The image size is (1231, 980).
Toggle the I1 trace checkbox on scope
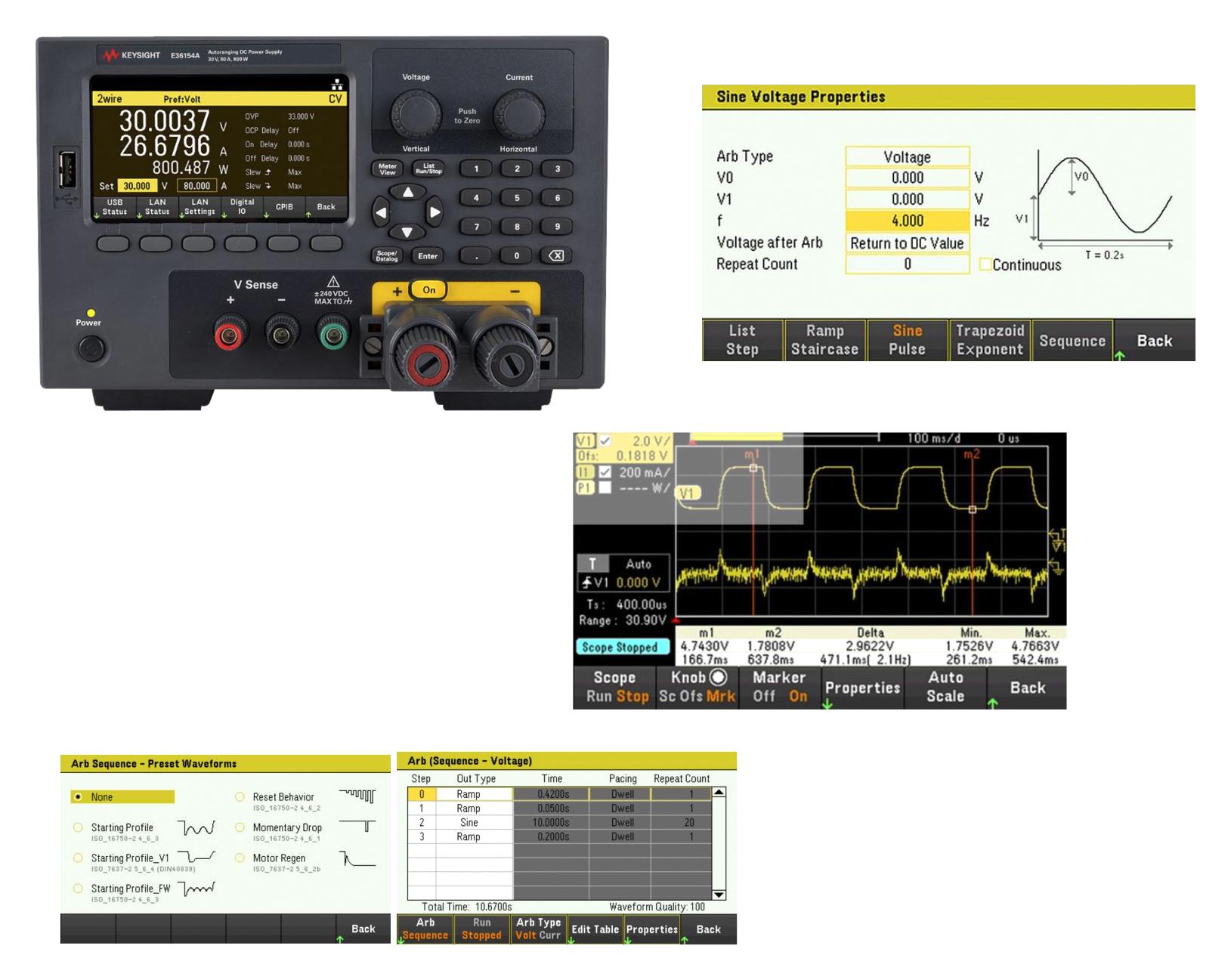pyautogui.click(x=605, y=472)
